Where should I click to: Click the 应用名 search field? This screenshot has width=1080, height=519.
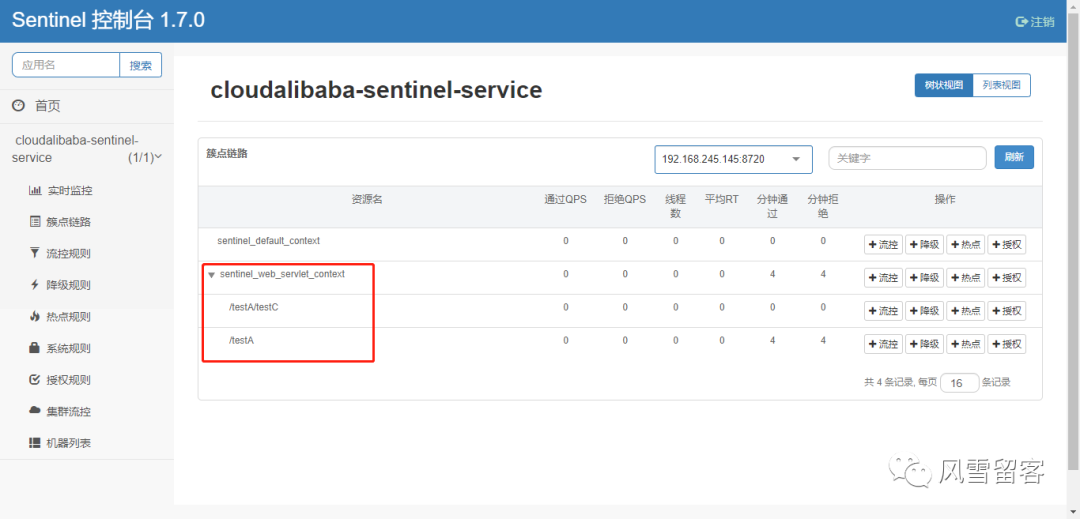pos(66,65)
